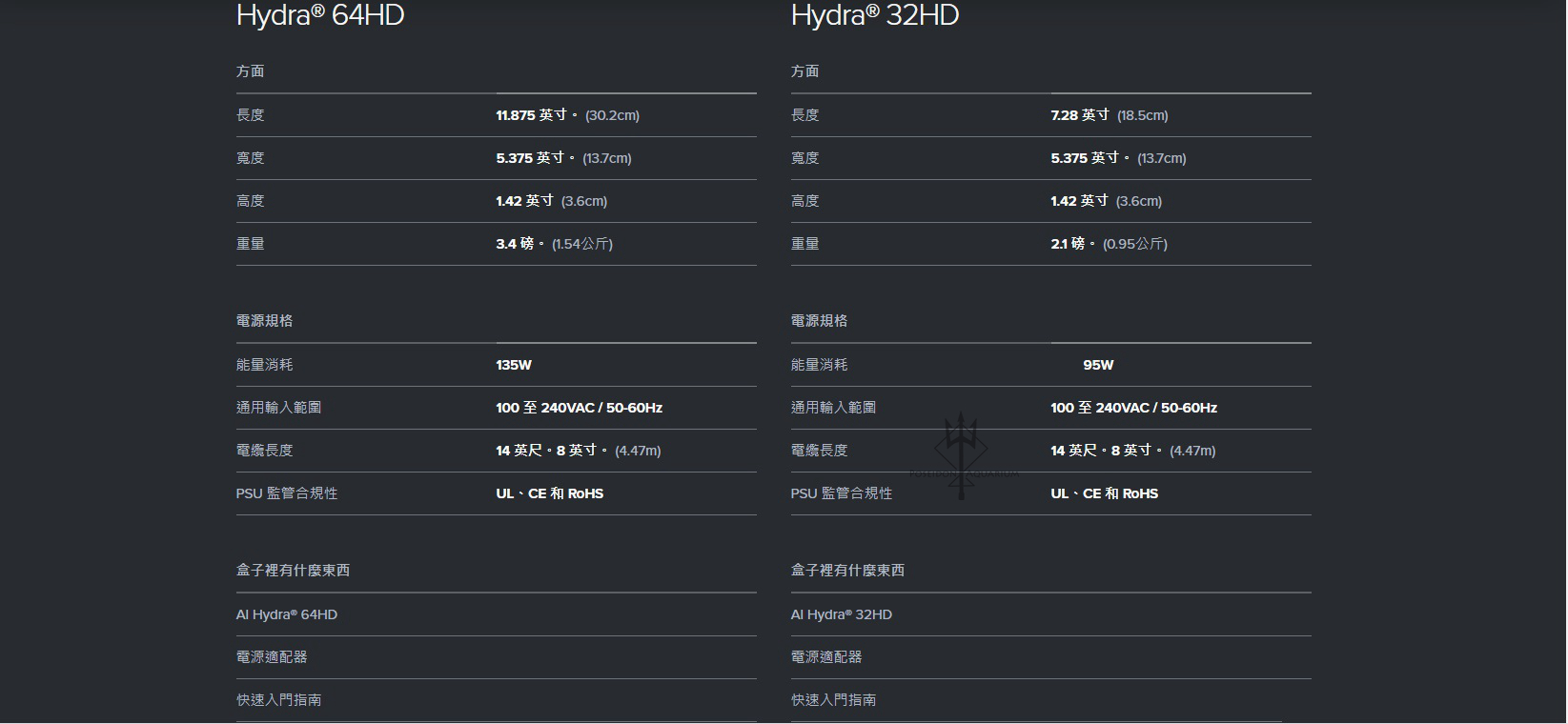Select "14 英尺 8 英寸" cable length for Hydra 64HD

551,451
